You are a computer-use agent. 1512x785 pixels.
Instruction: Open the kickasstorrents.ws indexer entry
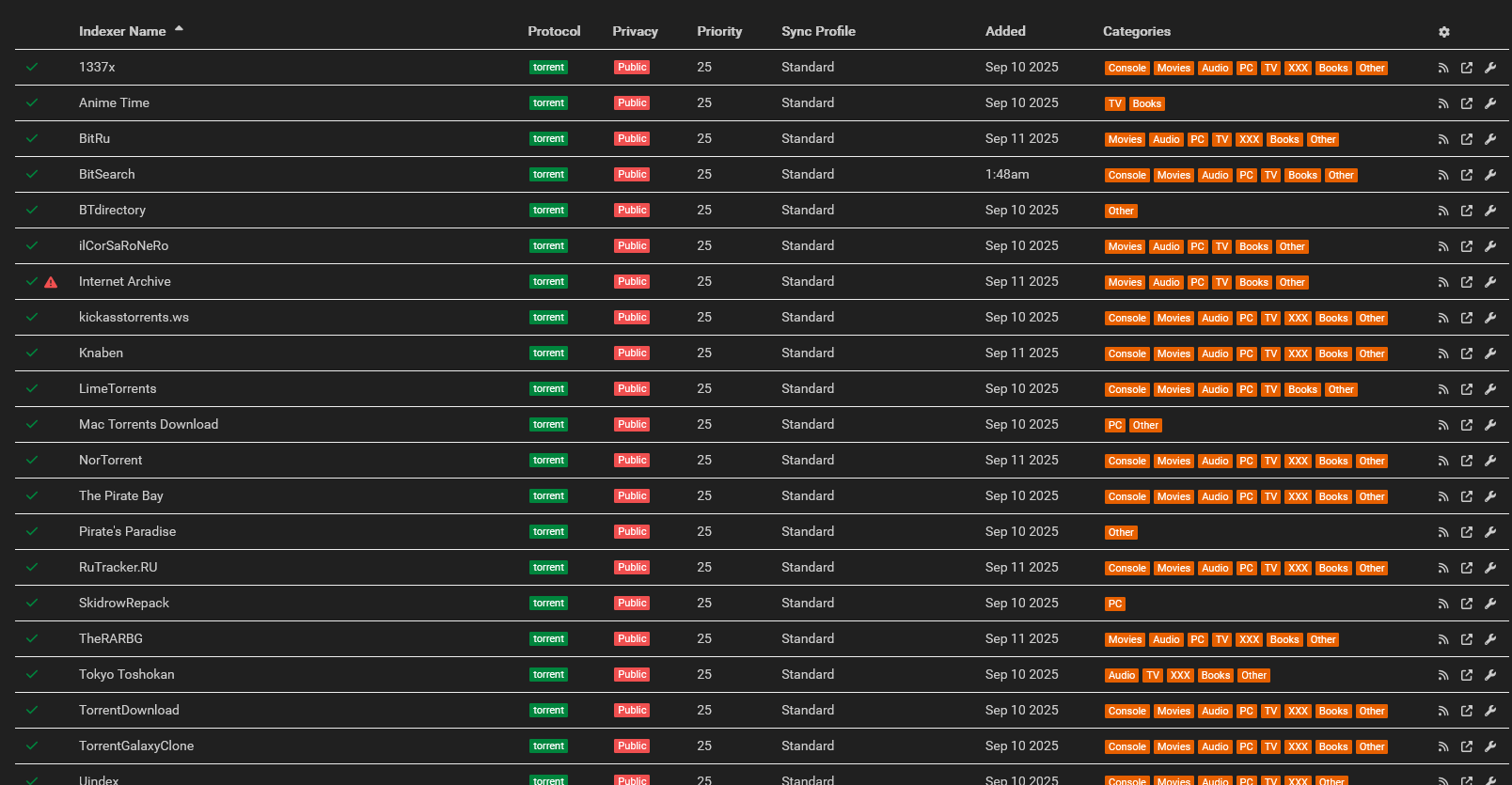134,317
